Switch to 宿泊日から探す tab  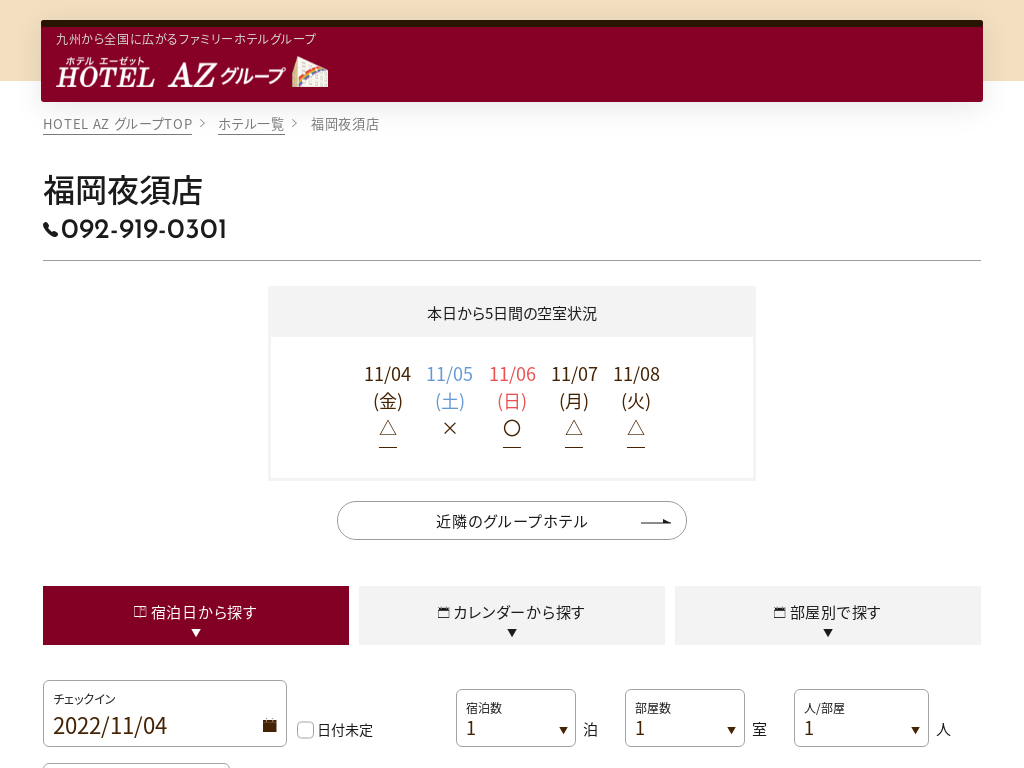click(196, 615)
